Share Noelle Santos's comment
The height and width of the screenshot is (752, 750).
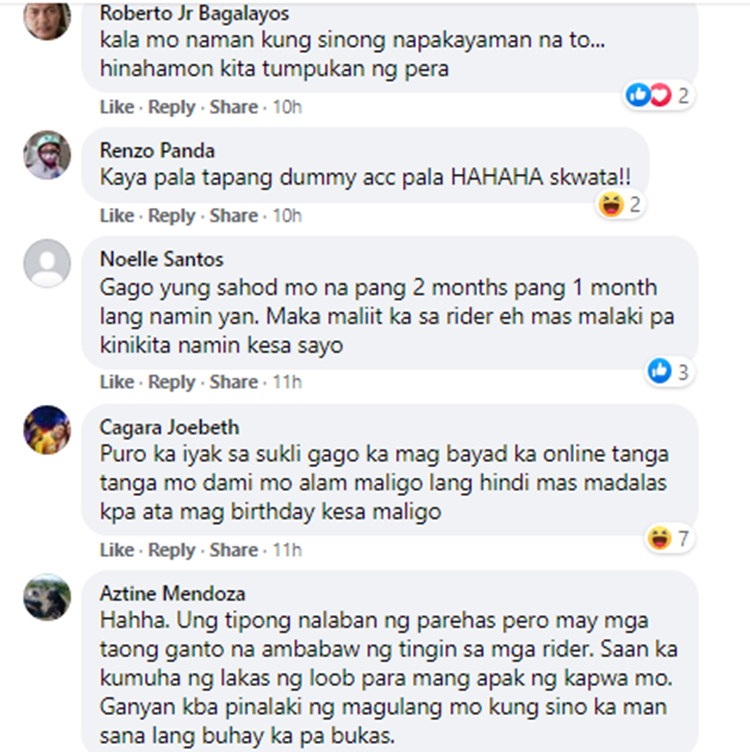[x=234, y=382]
